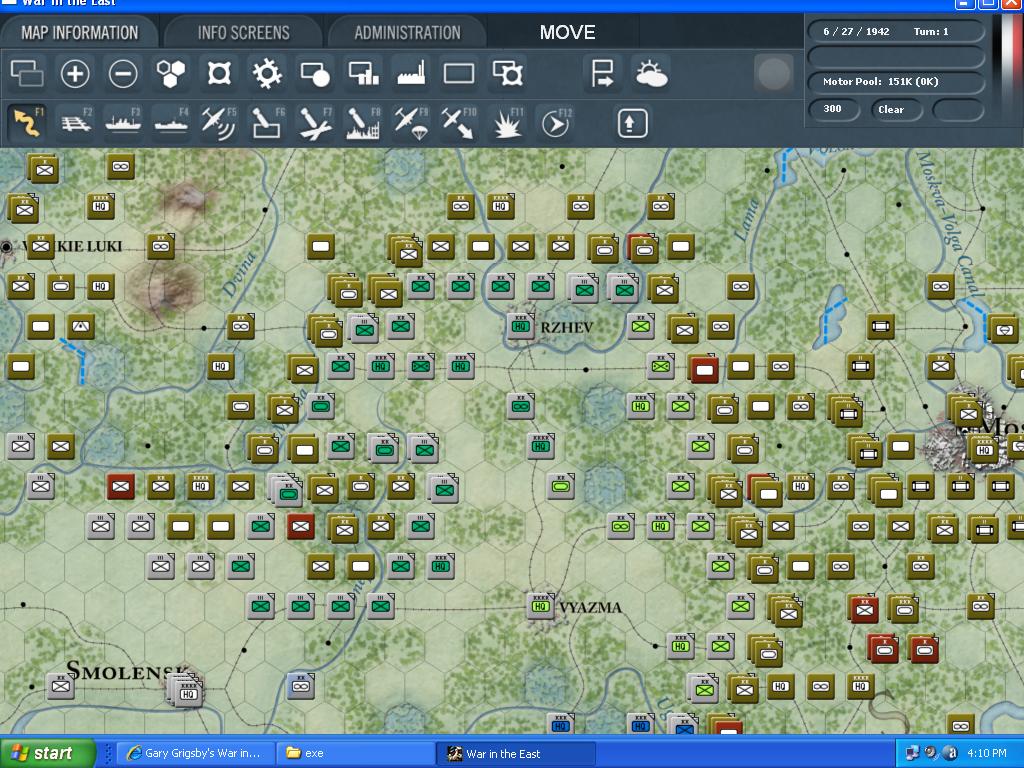Image resolution: width=1024 pixels, height=768 pixels.
Task: Click the grey round button in toolbar
Action: pyautogui.click(x=773, y=73)
